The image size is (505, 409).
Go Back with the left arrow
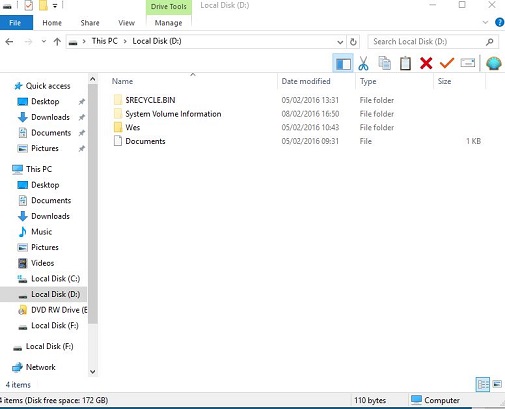(x=9, y=42)
